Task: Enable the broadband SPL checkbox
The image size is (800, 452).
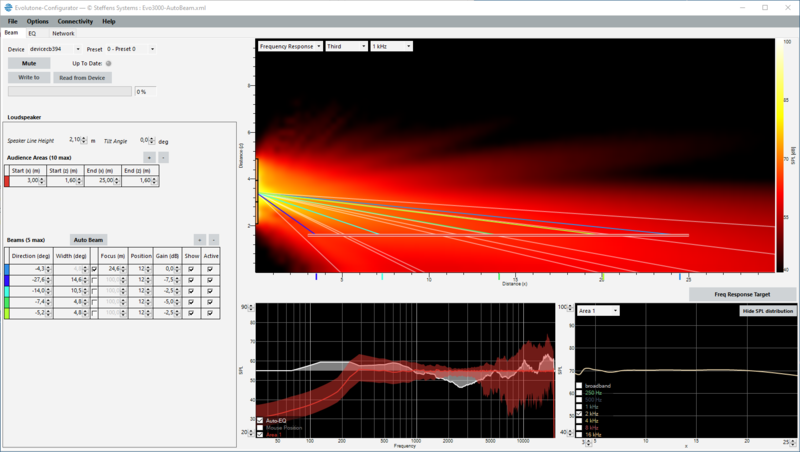Action: pyautogui.click(x=579, y=386)
